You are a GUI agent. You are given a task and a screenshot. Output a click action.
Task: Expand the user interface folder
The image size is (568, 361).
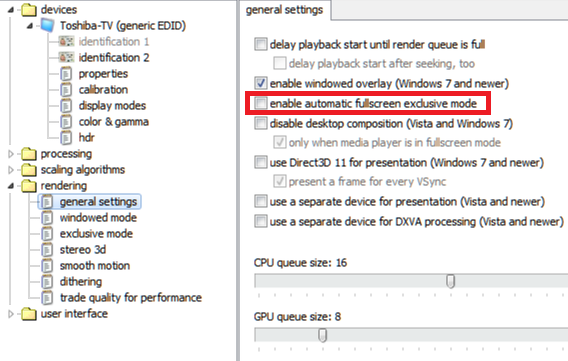coord(11,314)
